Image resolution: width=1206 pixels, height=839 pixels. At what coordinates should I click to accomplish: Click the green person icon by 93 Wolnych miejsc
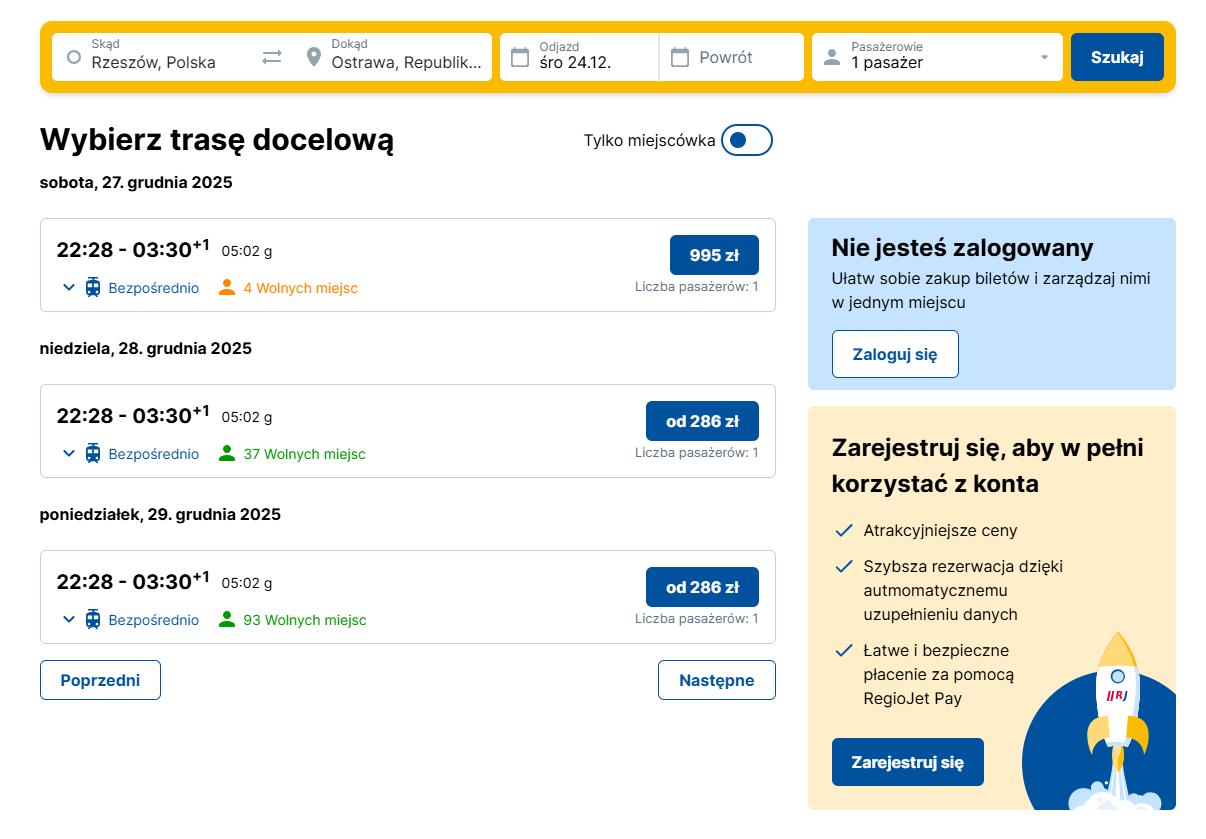(227, 620)
